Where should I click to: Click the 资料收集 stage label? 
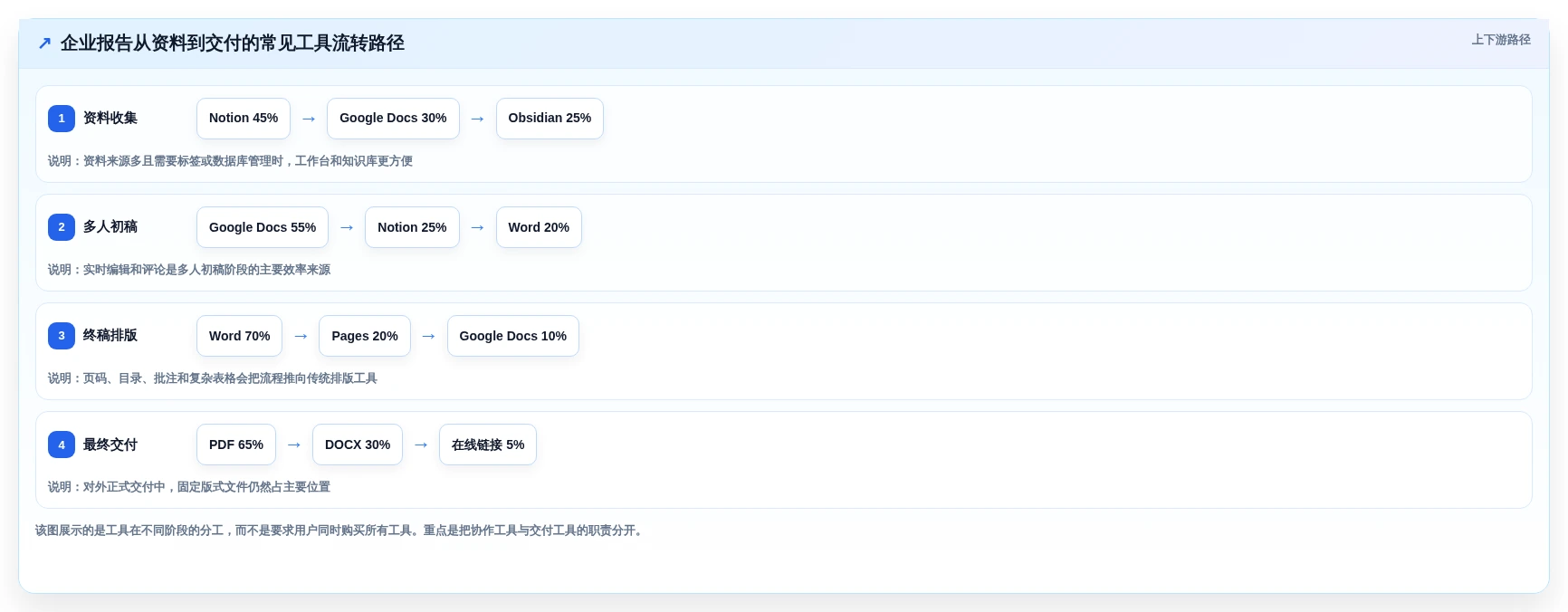coord(110,119)
